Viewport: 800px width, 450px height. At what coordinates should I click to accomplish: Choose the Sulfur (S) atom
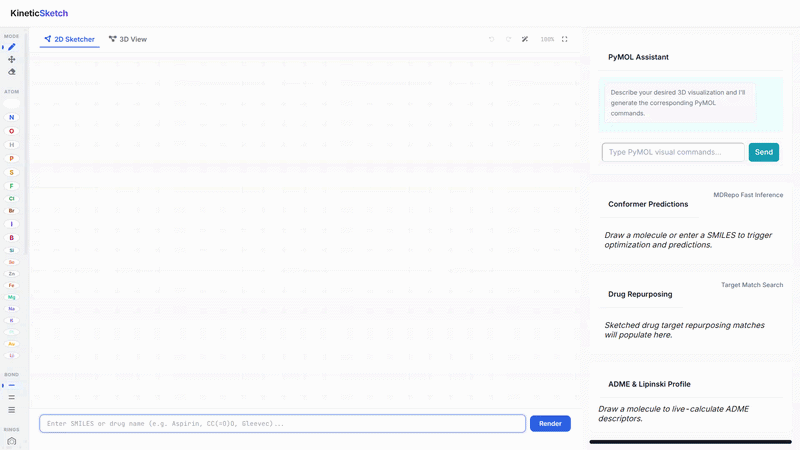click(x=12, y=172)
